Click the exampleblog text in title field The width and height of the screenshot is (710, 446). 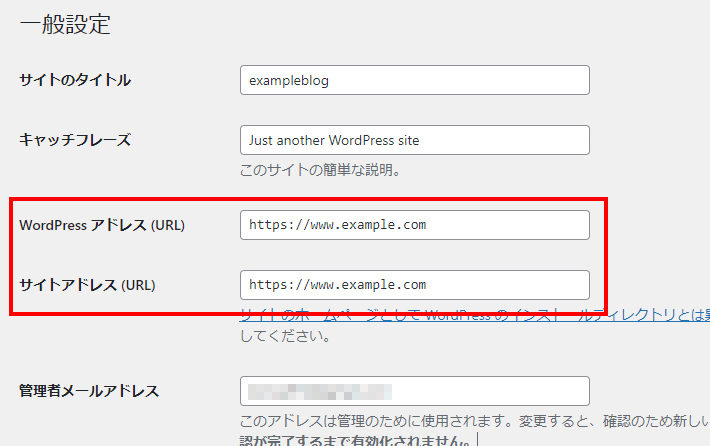(x=288, y=81)
